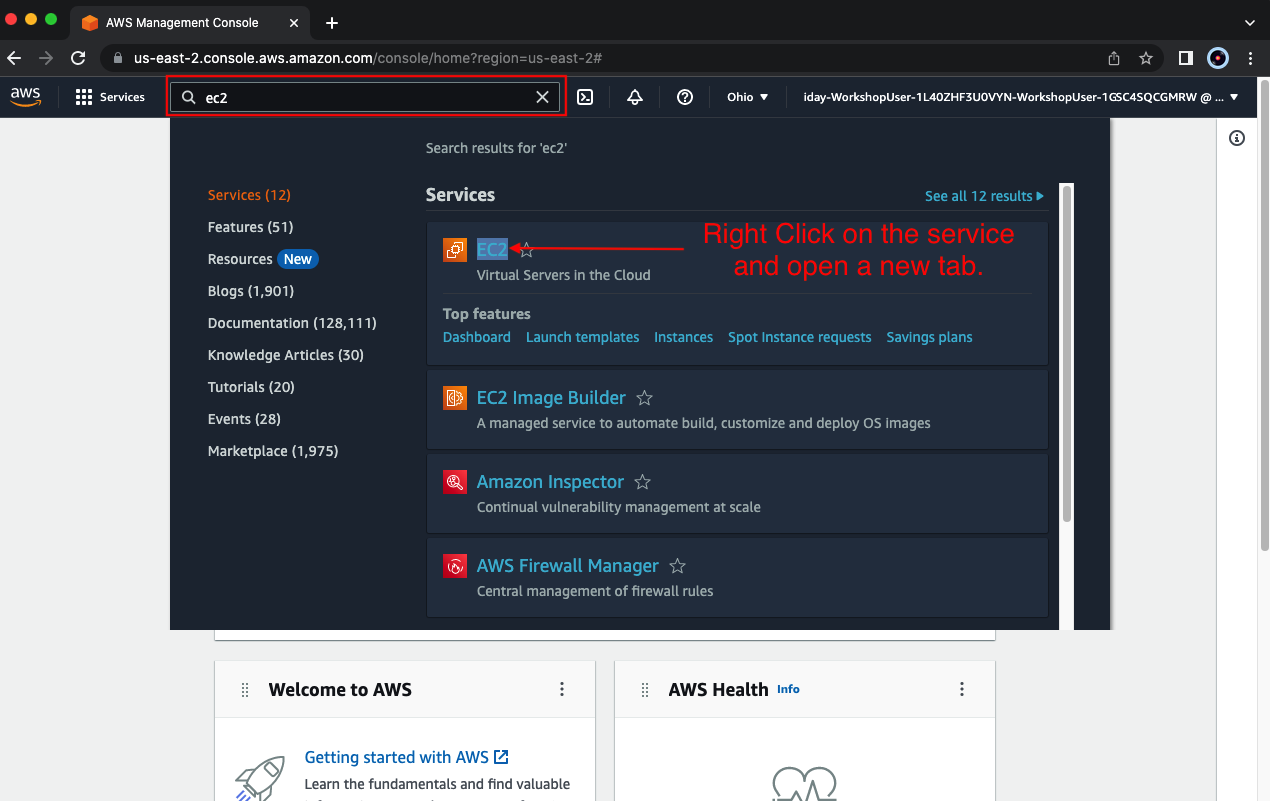Screen dimensions: 1270x801
Task: Open the Services grid menu
Action: [x=110, y=97]
